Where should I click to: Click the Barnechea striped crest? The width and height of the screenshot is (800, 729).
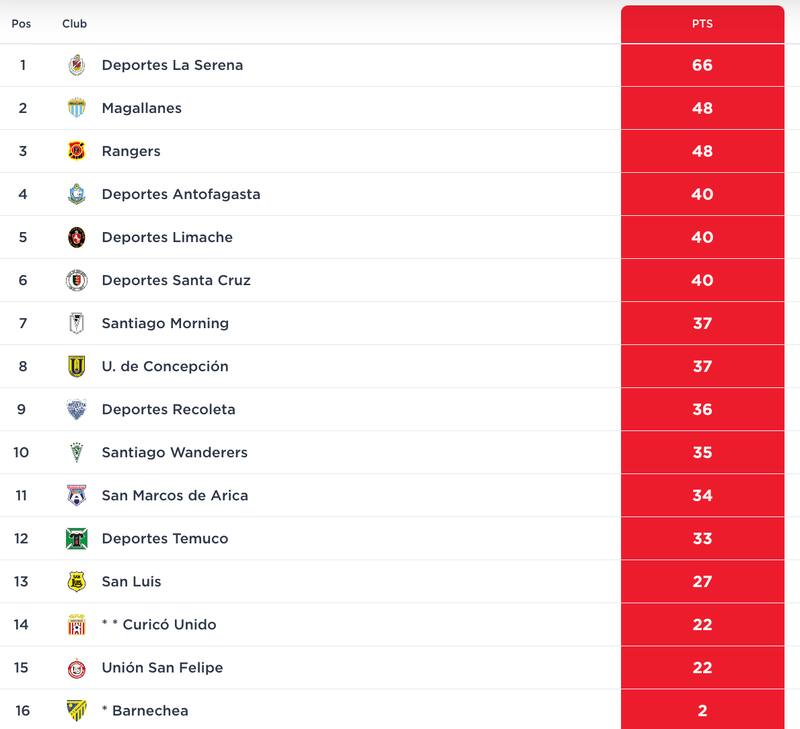(x=77, y=710)
